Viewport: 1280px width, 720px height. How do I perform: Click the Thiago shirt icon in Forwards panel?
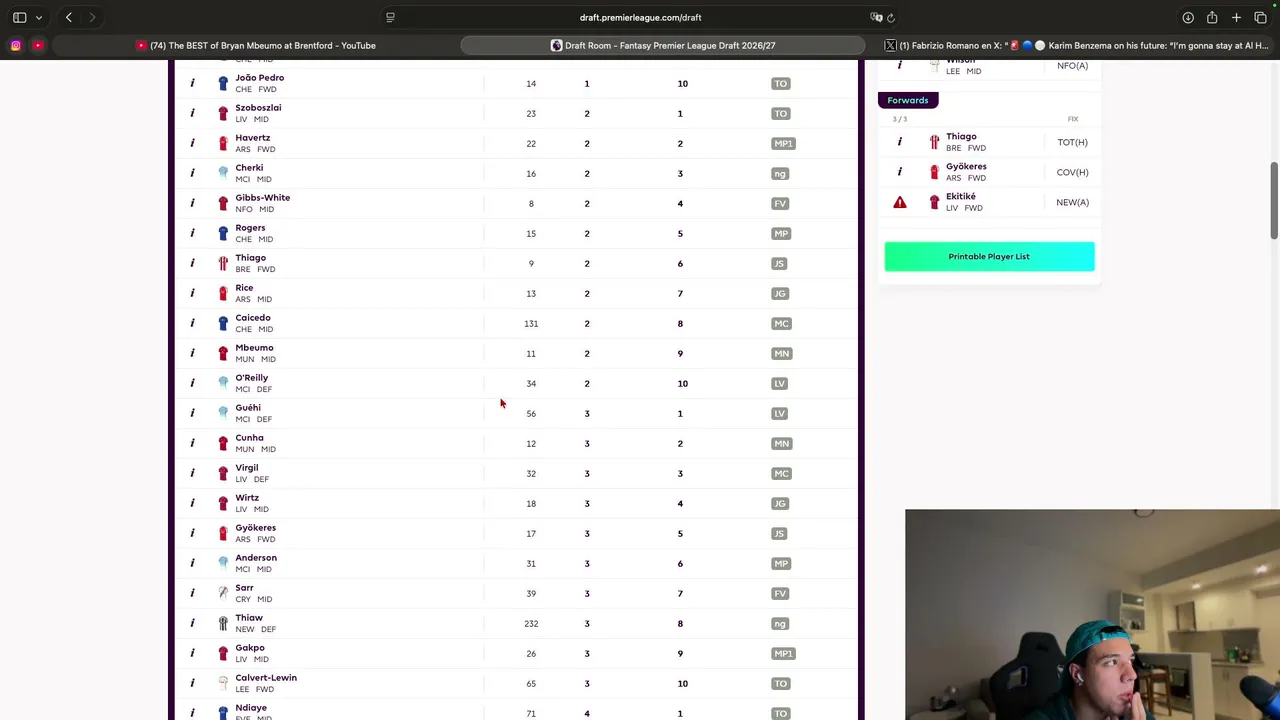tap(934, 142)
